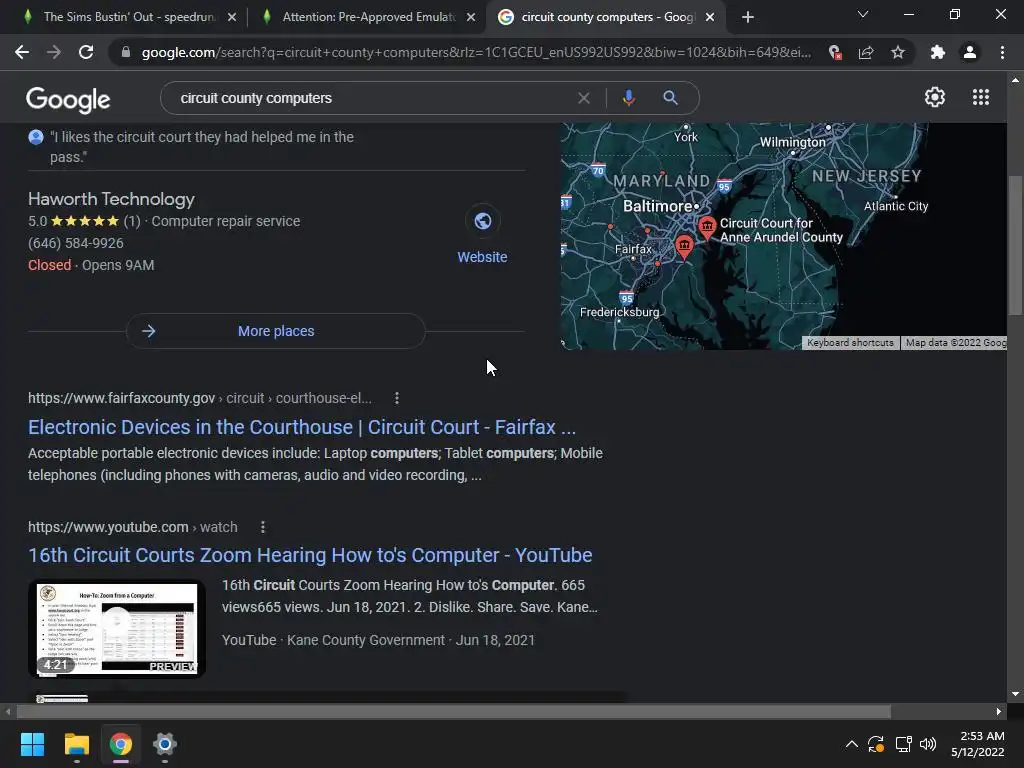Click the Baltimore label on map
The width and height of the screenshot is (1024, 768).
[x=657, y=206]
